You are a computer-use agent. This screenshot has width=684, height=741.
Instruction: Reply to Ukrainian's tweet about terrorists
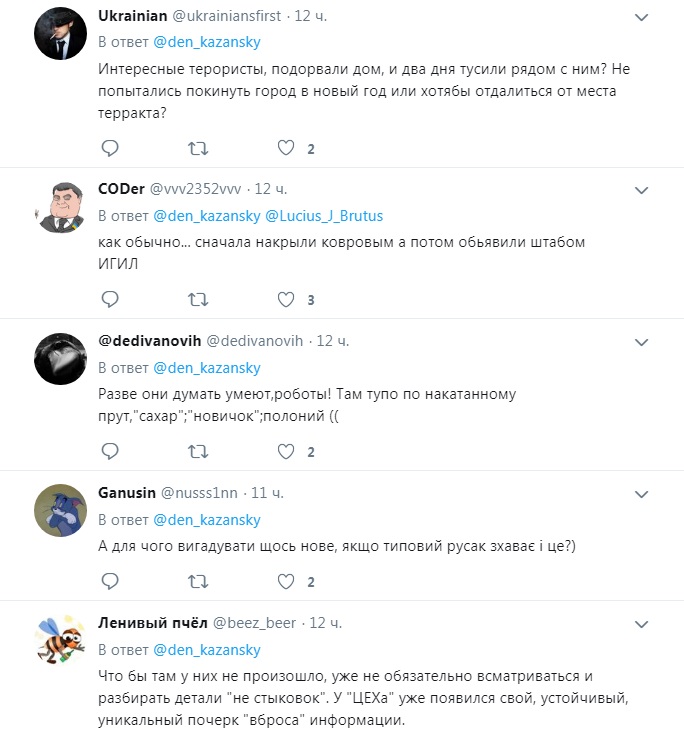[x=110, y=148]
